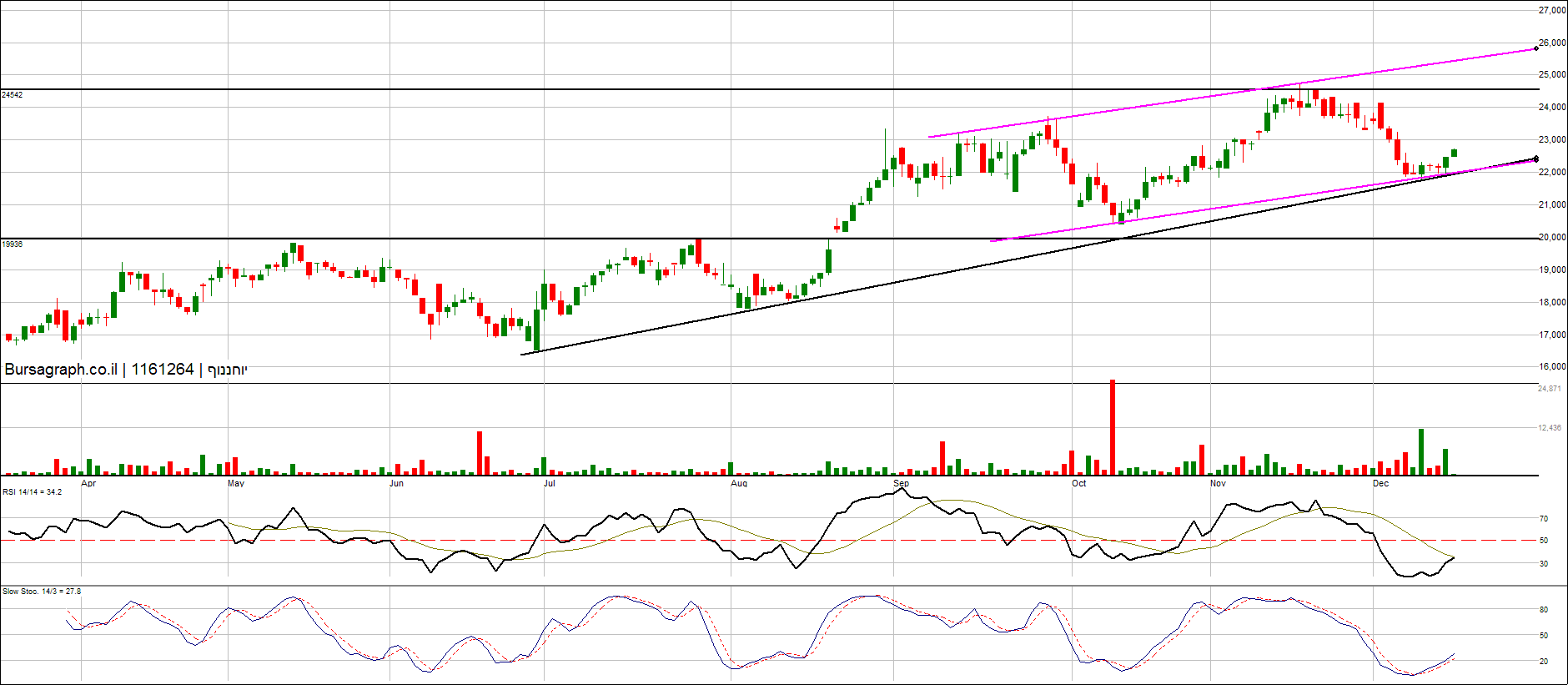The width and height of the screenshot is (1568, 685).
Task: Click the tall green volume bar in December
Action: click(x=1421, y=451)
